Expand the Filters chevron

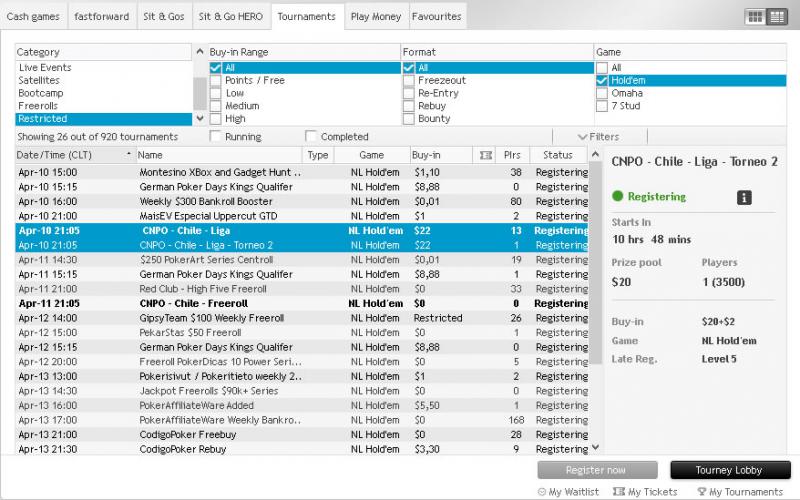pos(583,137)
